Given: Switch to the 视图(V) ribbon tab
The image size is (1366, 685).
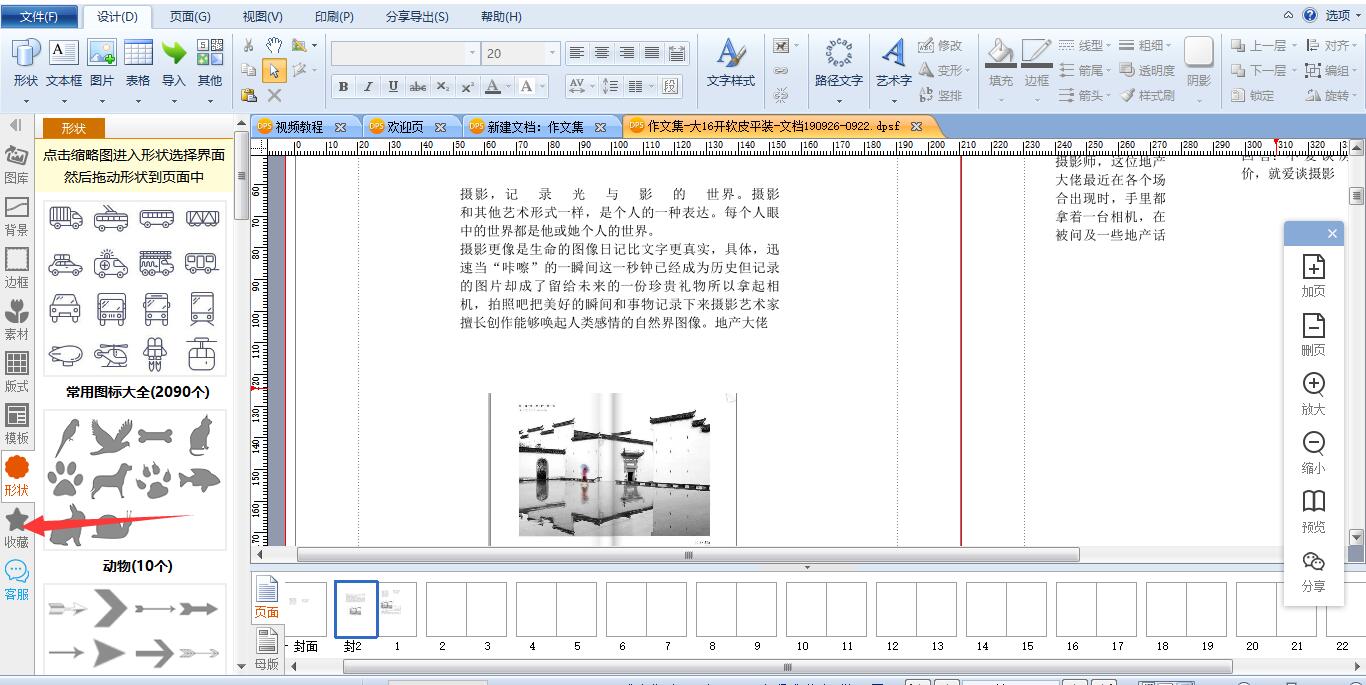Looking at the screenshot, I should [263, 16].
